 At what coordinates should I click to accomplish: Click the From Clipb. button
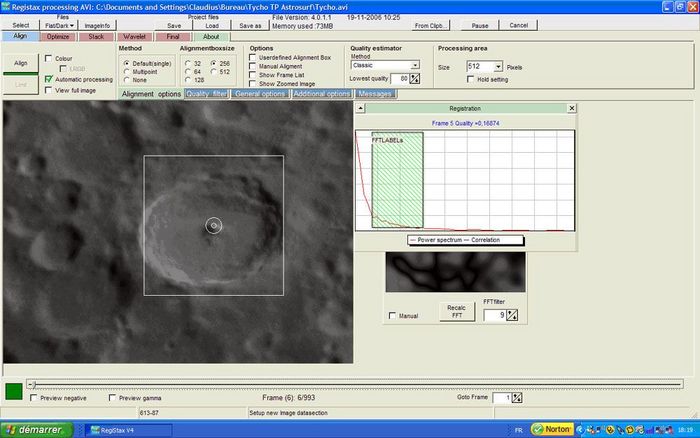point(430,25)
